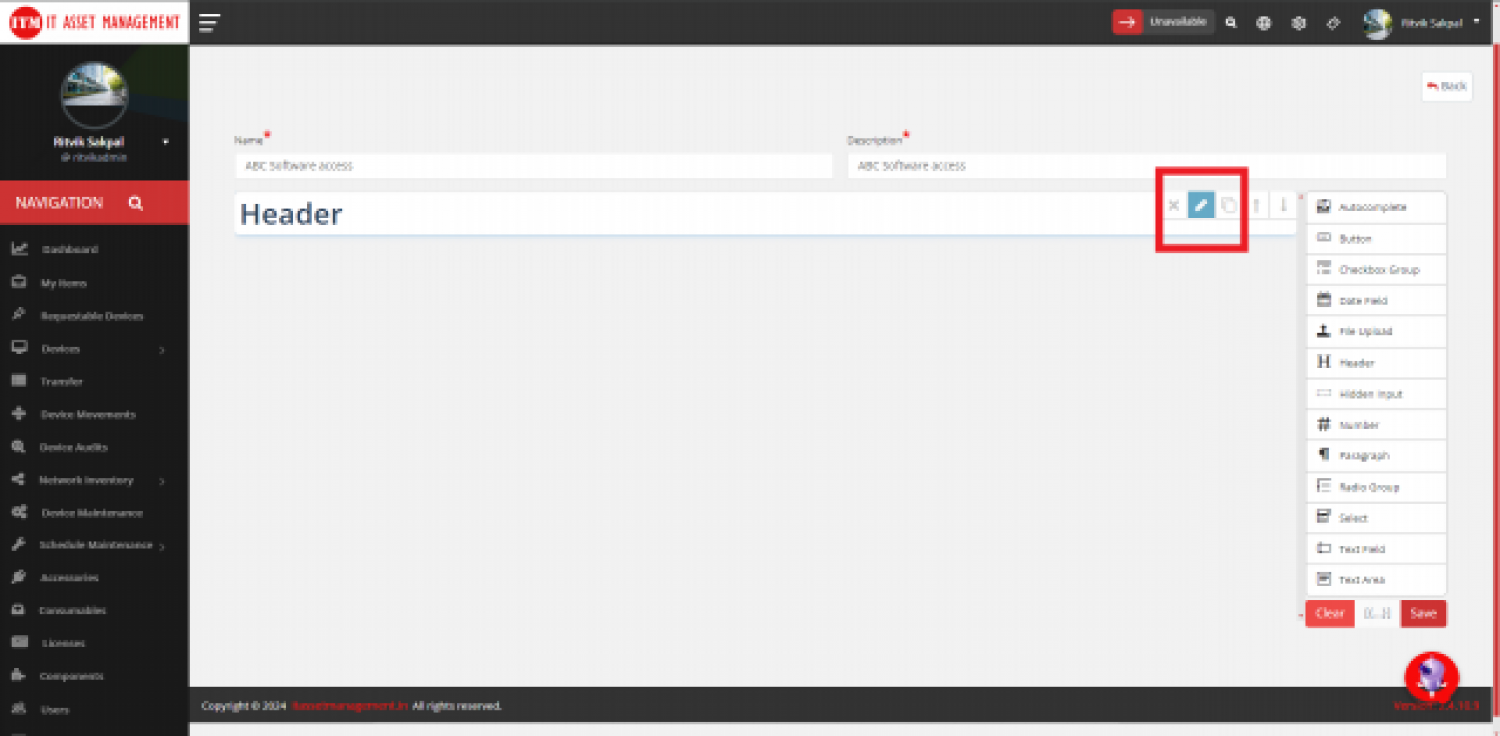Click the copy icon to duplicate the Header element

point(1228,205)
